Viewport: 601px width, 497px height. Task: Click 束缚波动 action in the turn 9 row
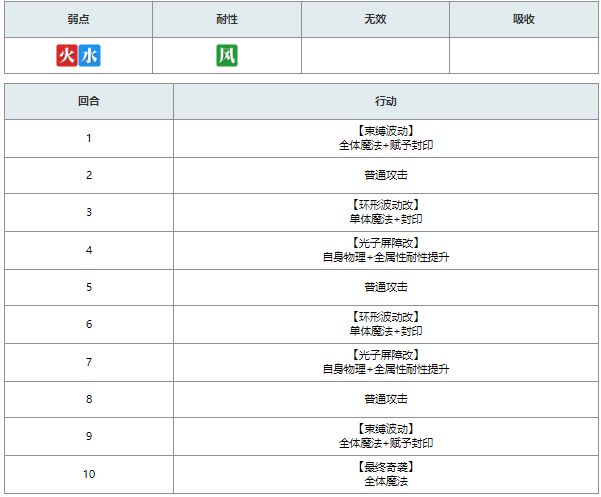pyautogui.click(x=385, y=429)
